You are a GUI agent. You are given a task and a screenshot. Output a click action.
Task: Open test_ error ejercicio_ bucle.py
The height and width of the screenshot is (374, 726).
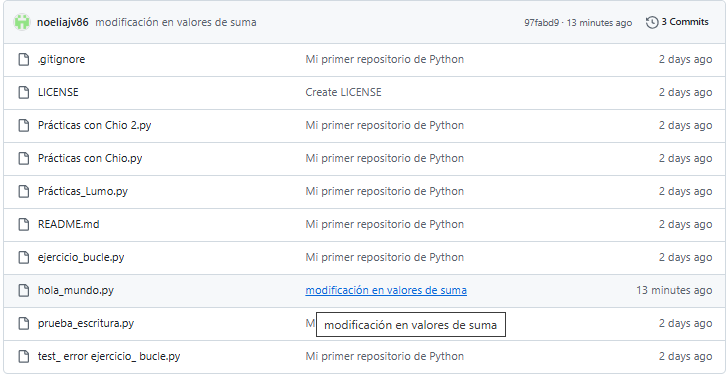click(x=109, y=356)
